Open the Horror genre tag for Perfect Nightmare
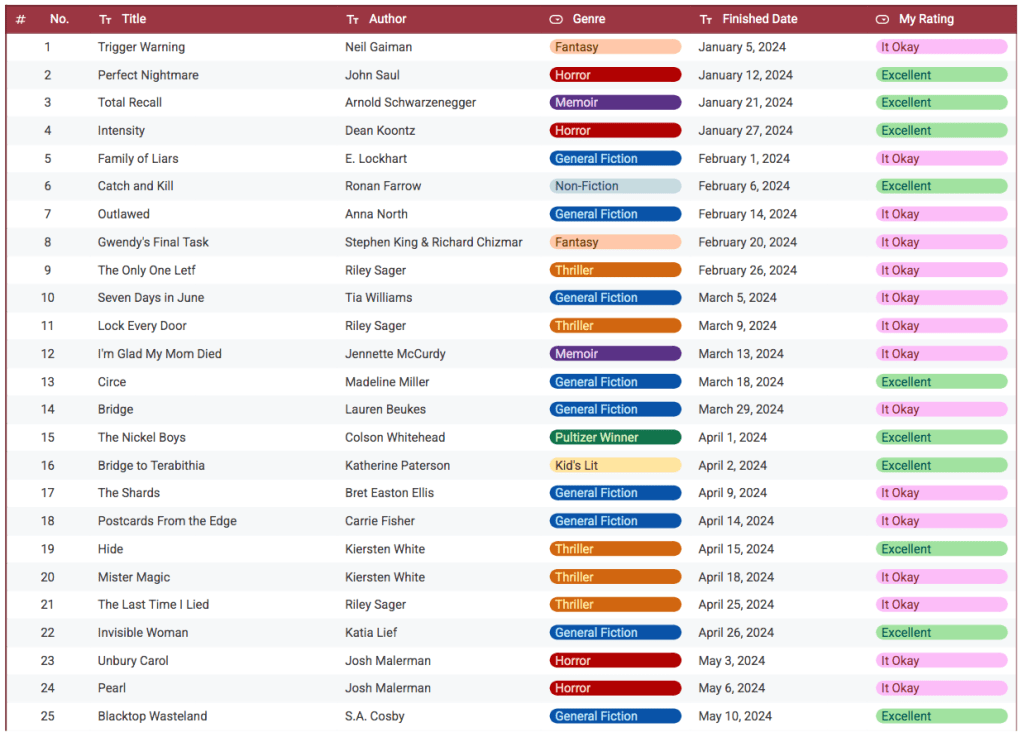The width and height of the screenshot is (1023, 737). [x=615, y=75]
